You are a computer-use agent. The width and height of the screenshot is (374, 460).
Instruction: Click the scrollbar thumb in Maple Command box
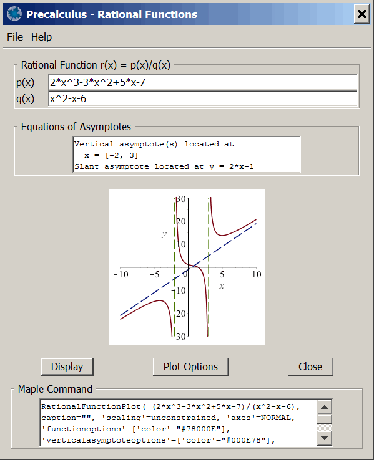click(324, 419)
